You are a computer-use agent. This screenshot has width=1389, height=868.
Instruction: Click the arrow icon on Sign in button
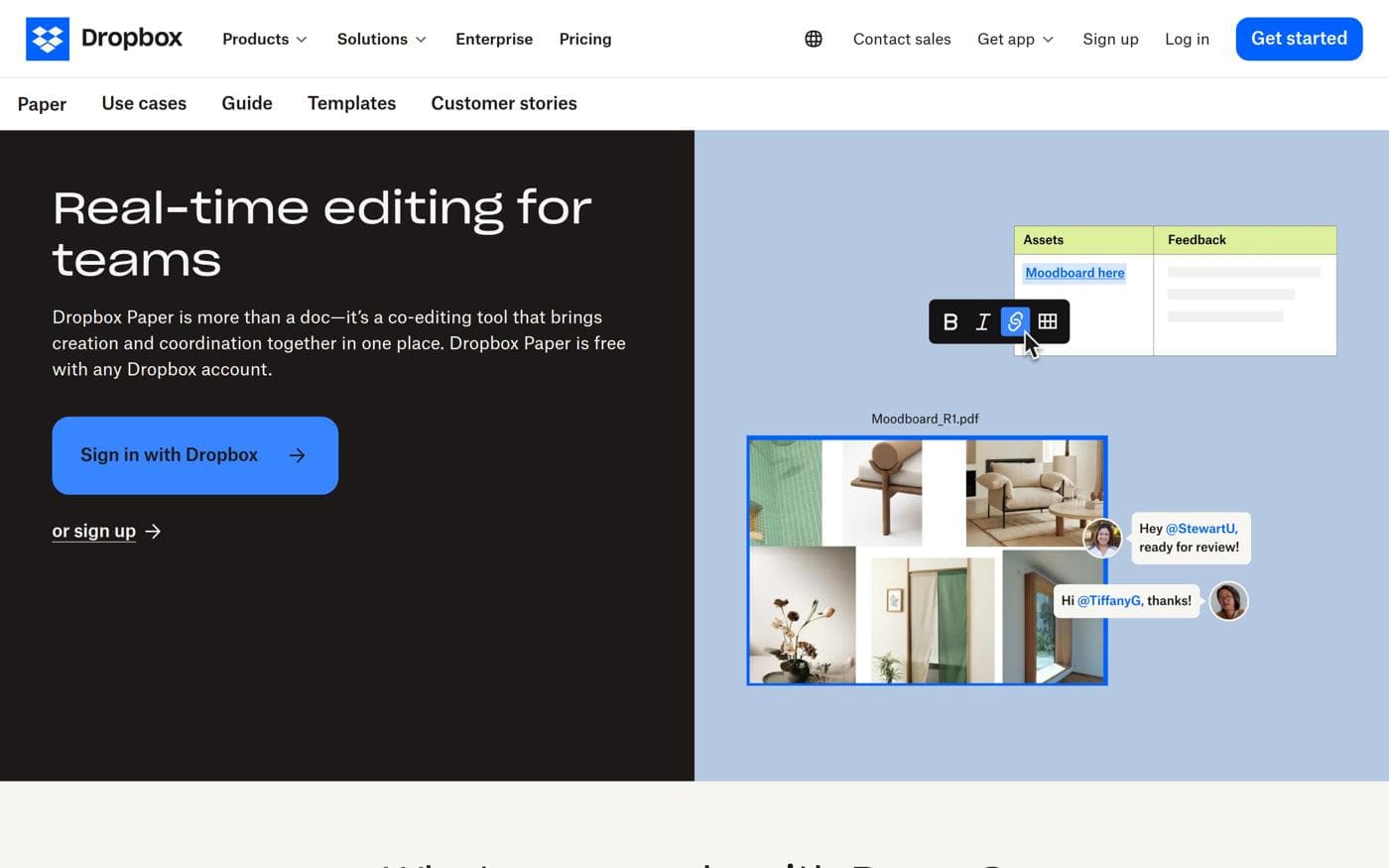[297, 454]
